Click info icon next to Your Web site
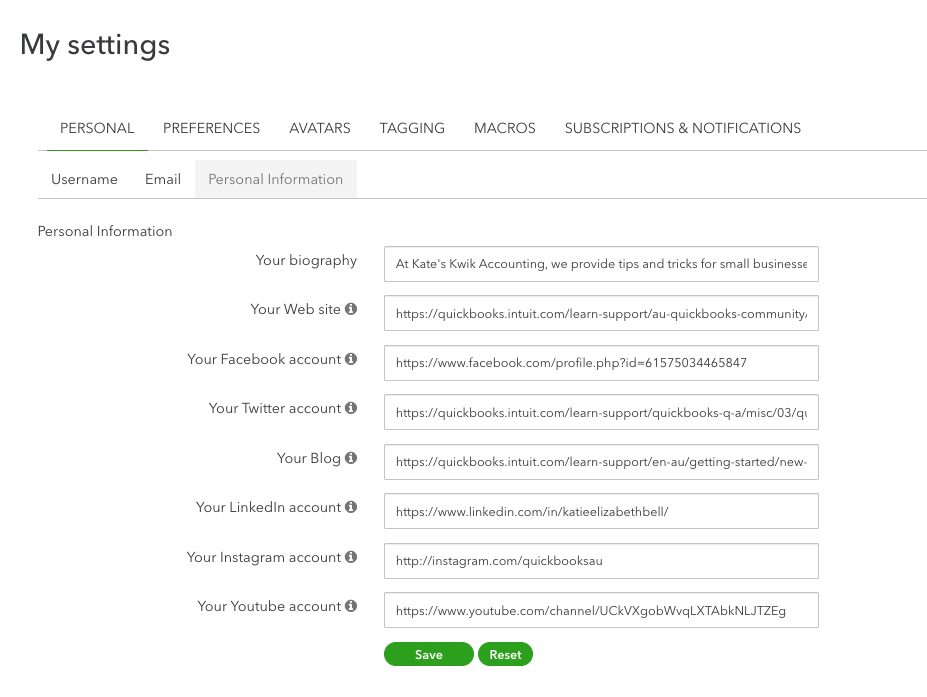Image resolution: width=927 pixels, height=697 pixels. (x=351, y=310)
